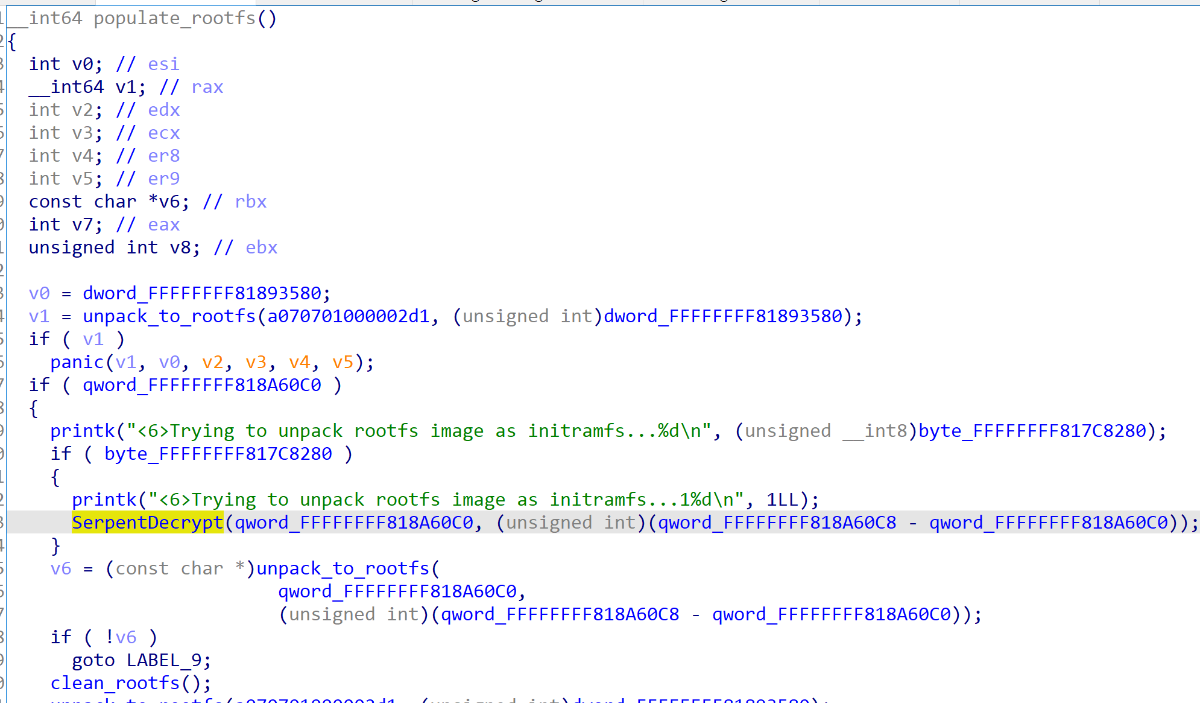Click the __int64 return type of populate_rootfs
This screenshot has height=703, width=1200.
click(x=45, y=19)
